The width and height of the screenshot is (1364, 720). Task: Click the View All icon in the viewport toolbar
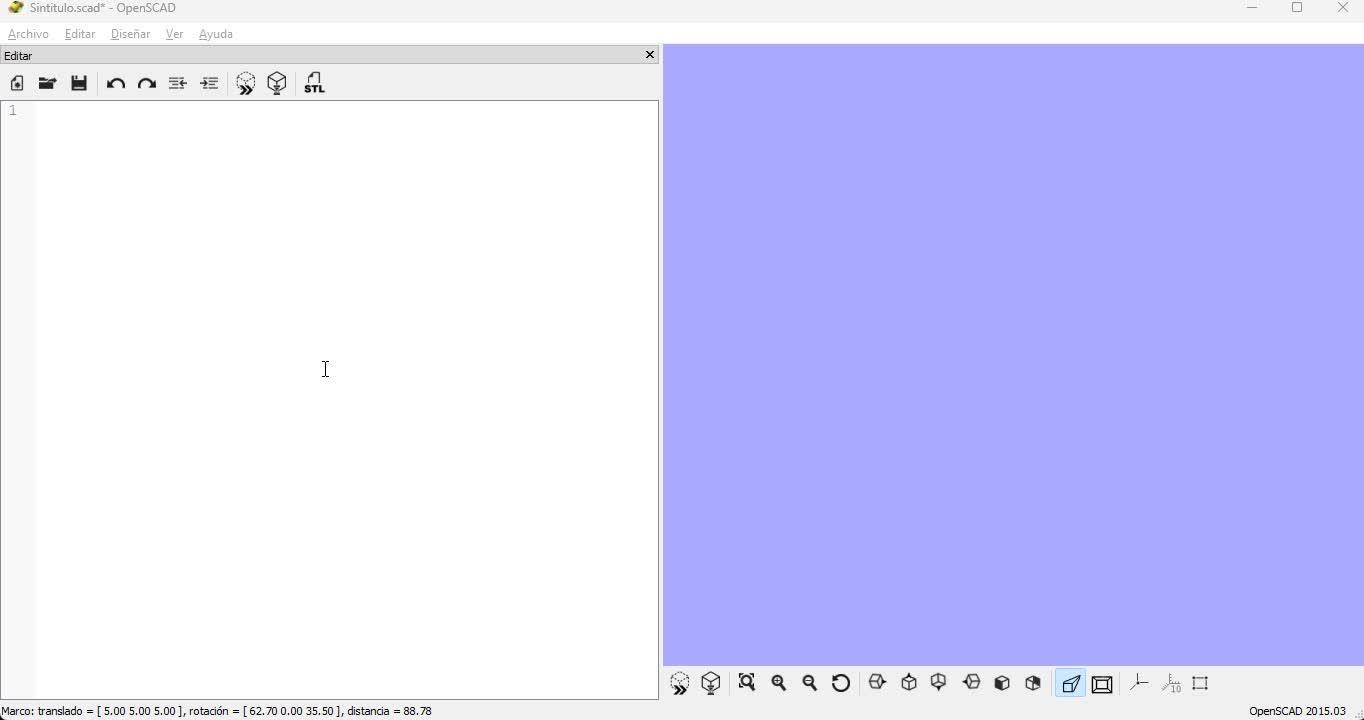pyautogui.click(x=747, y=683)
